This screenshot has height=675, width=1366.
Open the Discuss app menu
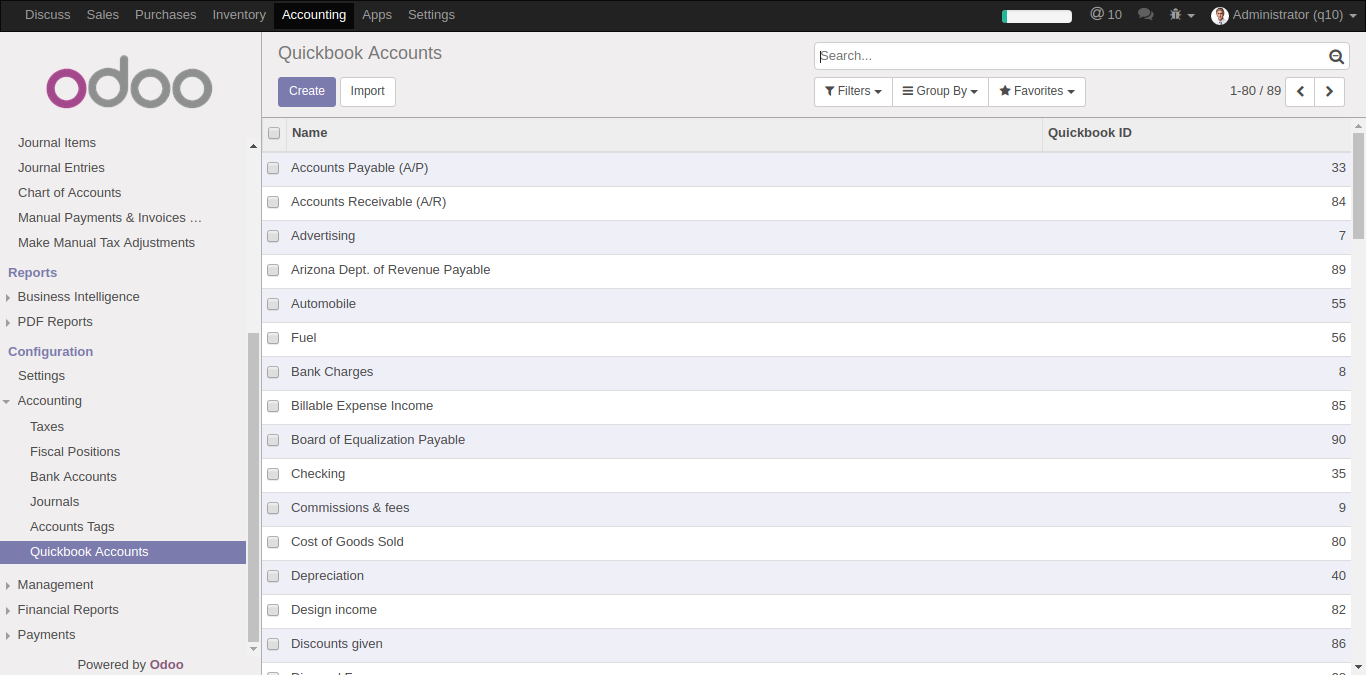[48, 15]
